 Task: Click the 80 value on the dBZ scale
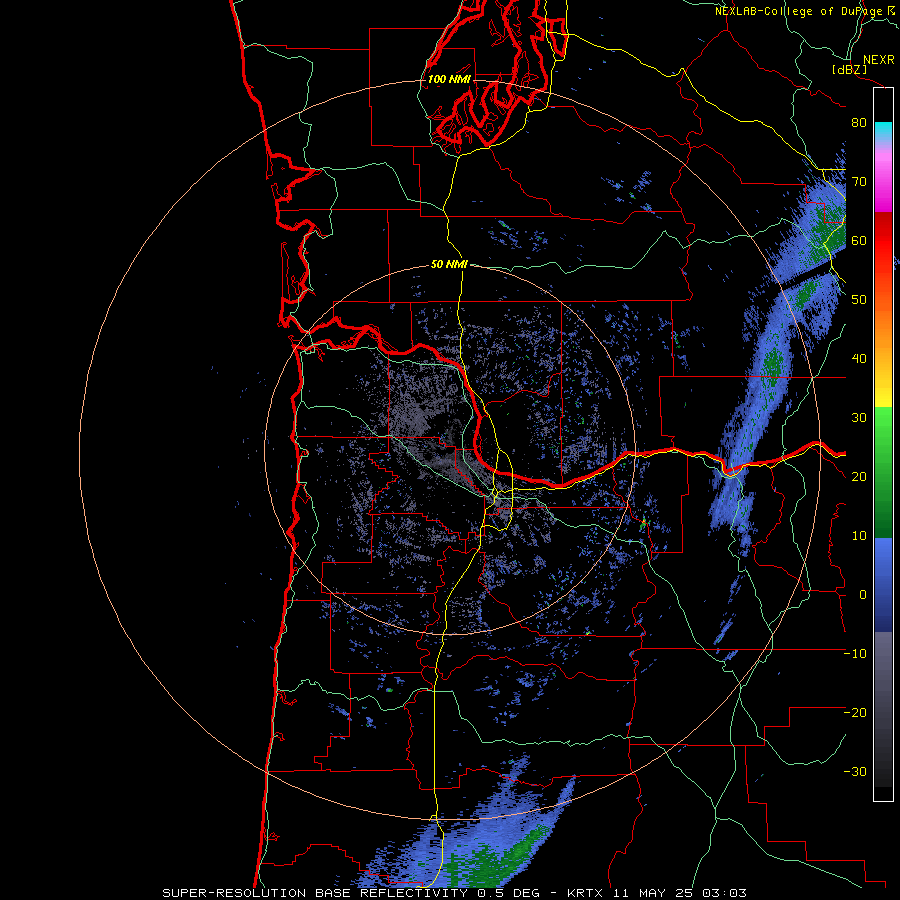tap(859, 123)
